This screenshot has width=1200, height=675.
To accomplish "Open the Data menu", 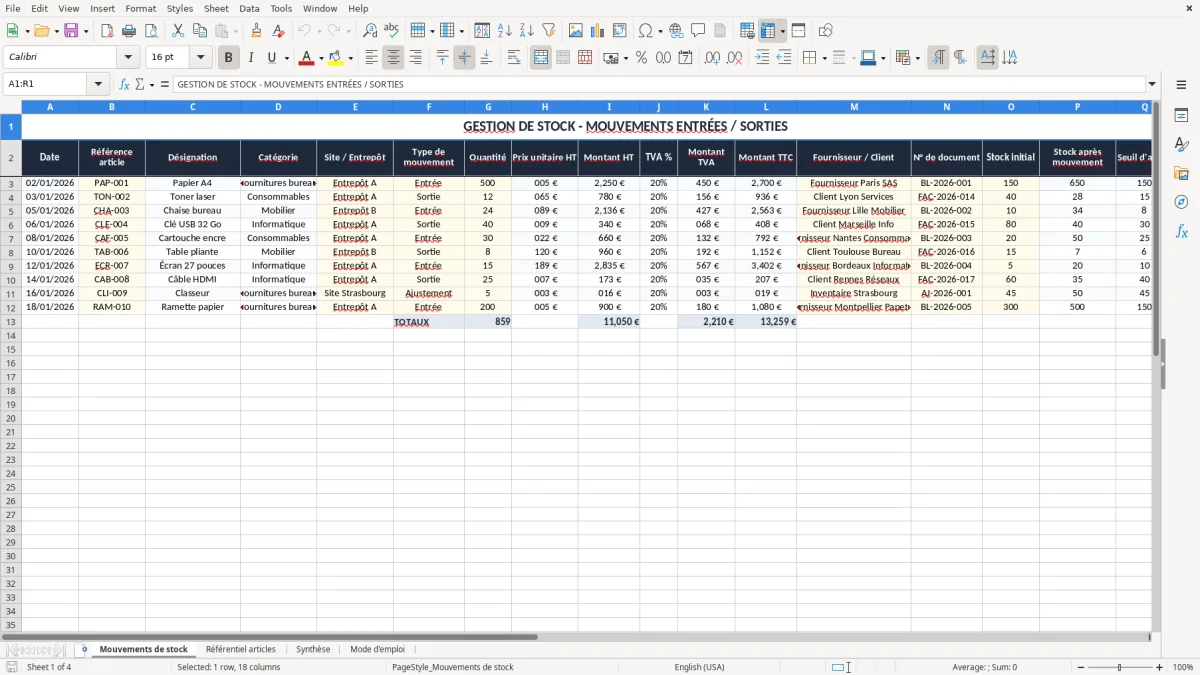I will [x=249, y=8].
